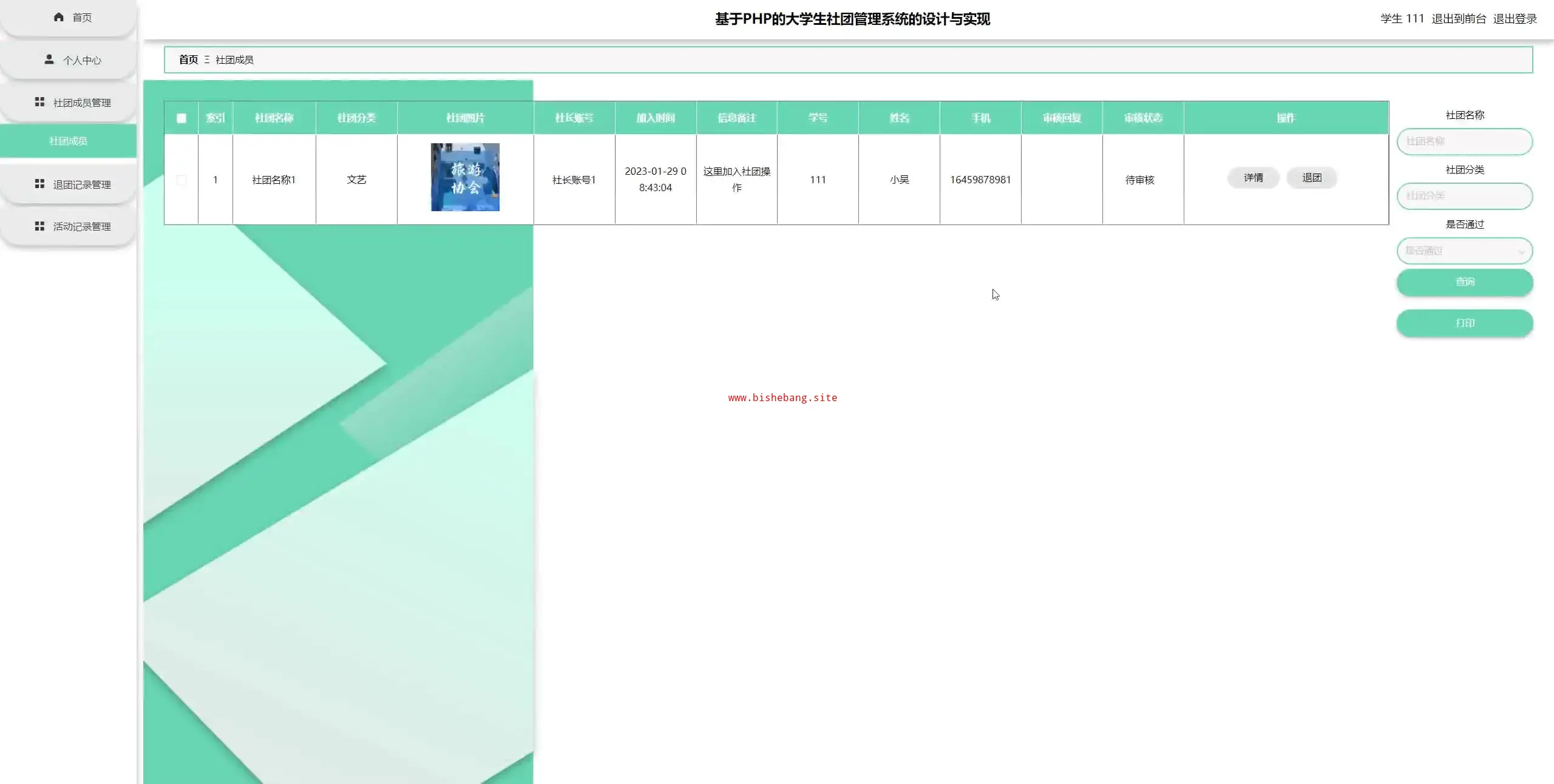Click the grid icon beside 退团记录管理
This screenshot has height=784, width=1554.
click(39, 184)
